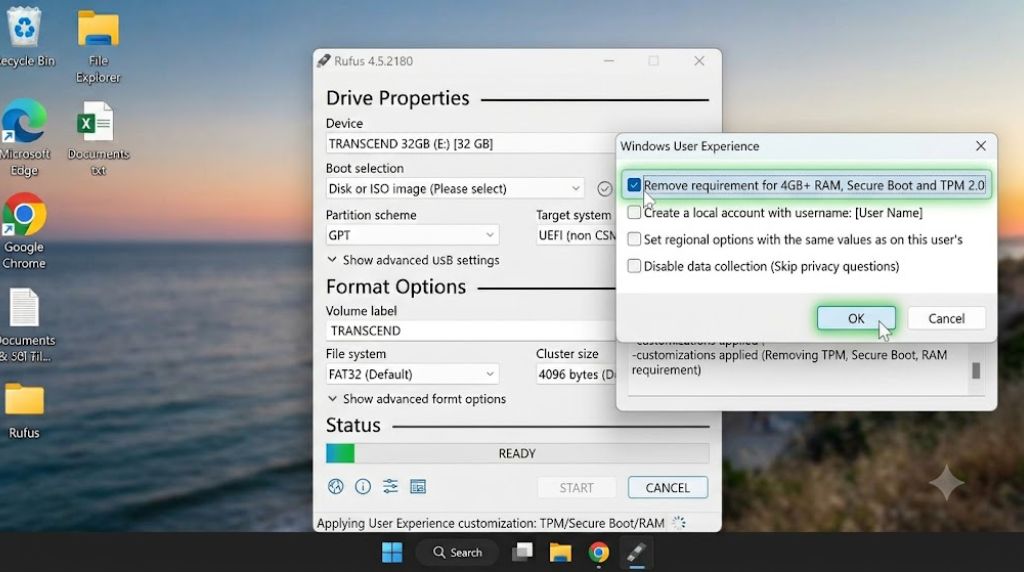1024x572 pixels.
Task: Show the Rufus log icon
Action: [x=418, y=486]
